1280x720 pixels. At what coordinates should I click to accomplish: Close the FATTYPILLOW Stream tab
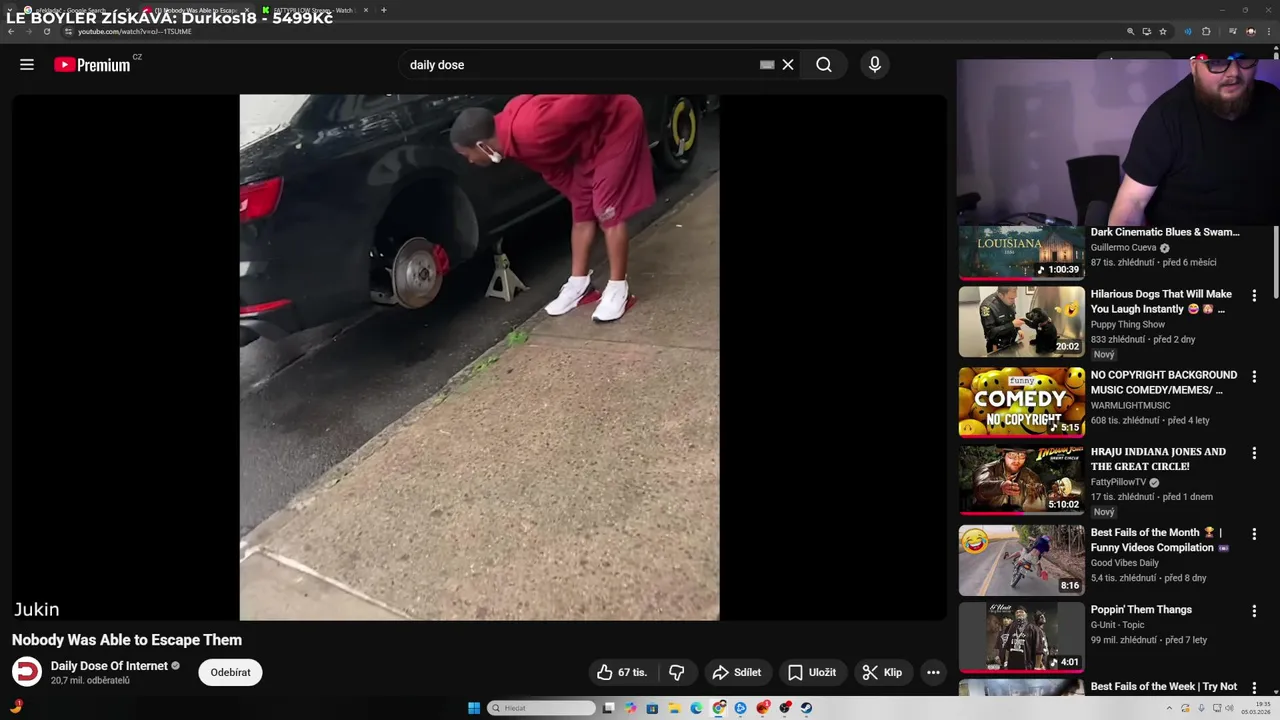point(366,10)
